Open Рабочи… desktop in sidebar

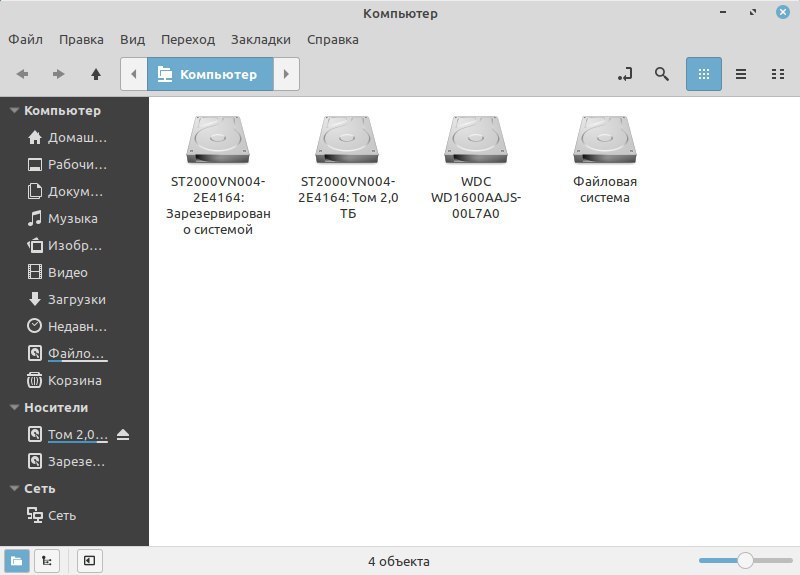tap(74, 165)
